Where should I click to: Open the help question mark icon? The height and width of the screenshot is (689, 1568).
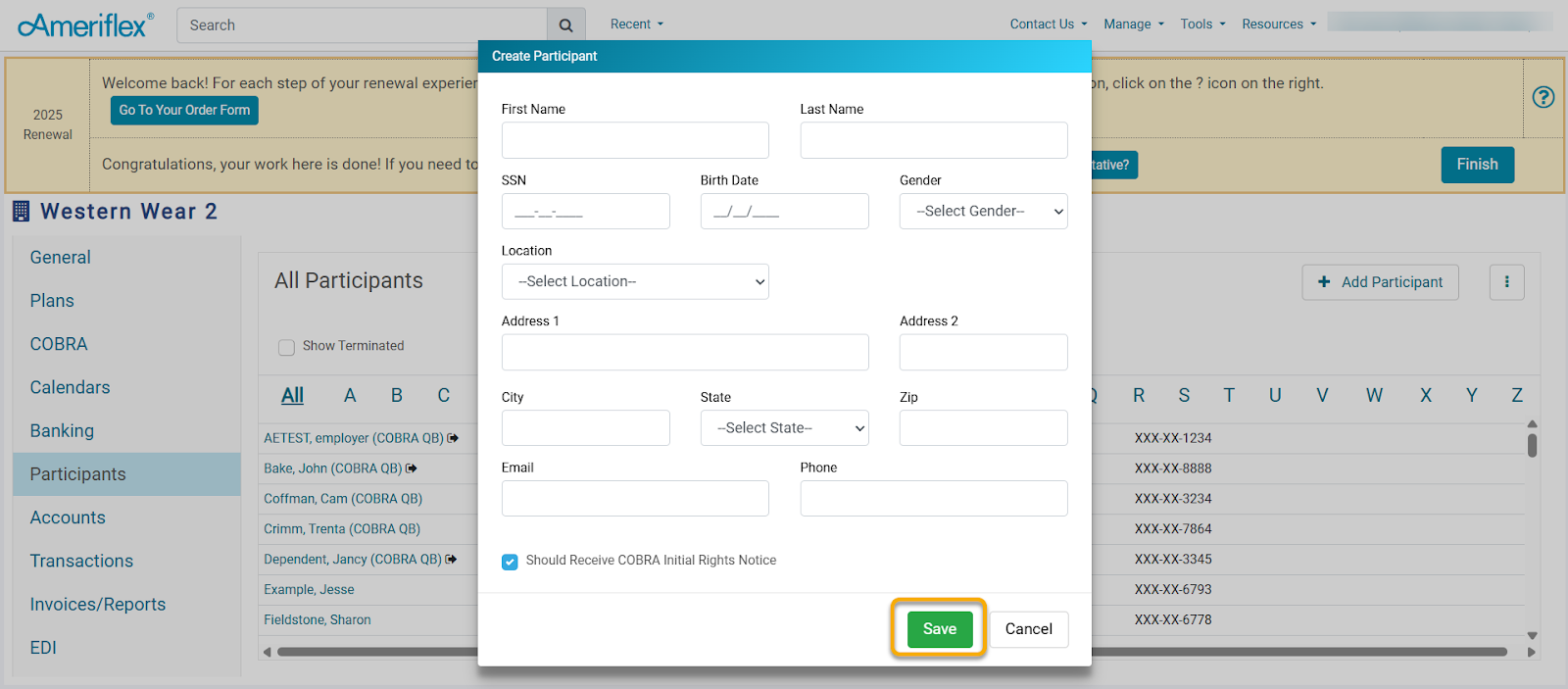click(1543, 97)
